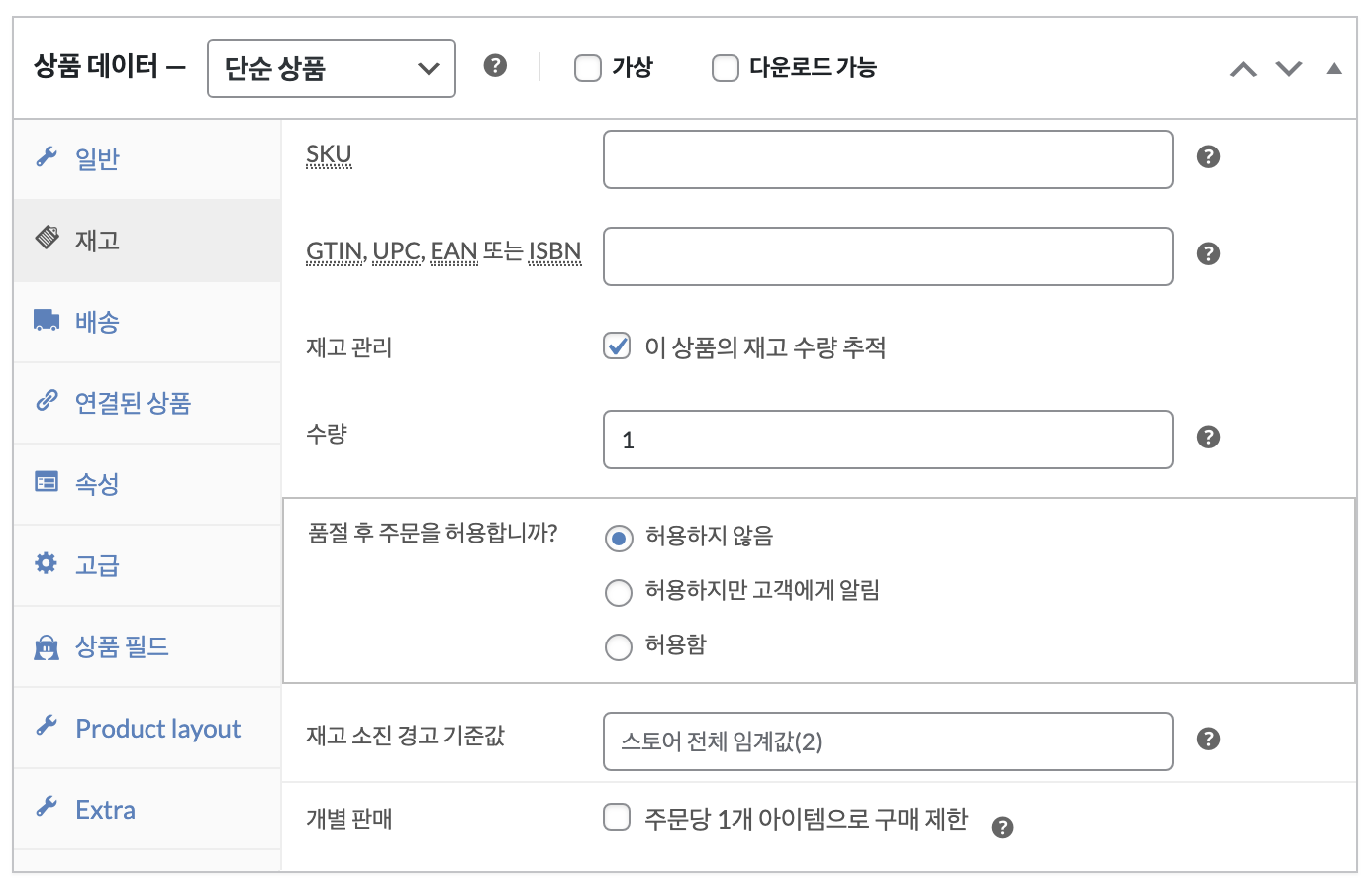Viewport: 1372px width, 889px height.
Task: Click help icon next to GTIN, UPC, EAN field
Action: click(x=1208, y=253)
